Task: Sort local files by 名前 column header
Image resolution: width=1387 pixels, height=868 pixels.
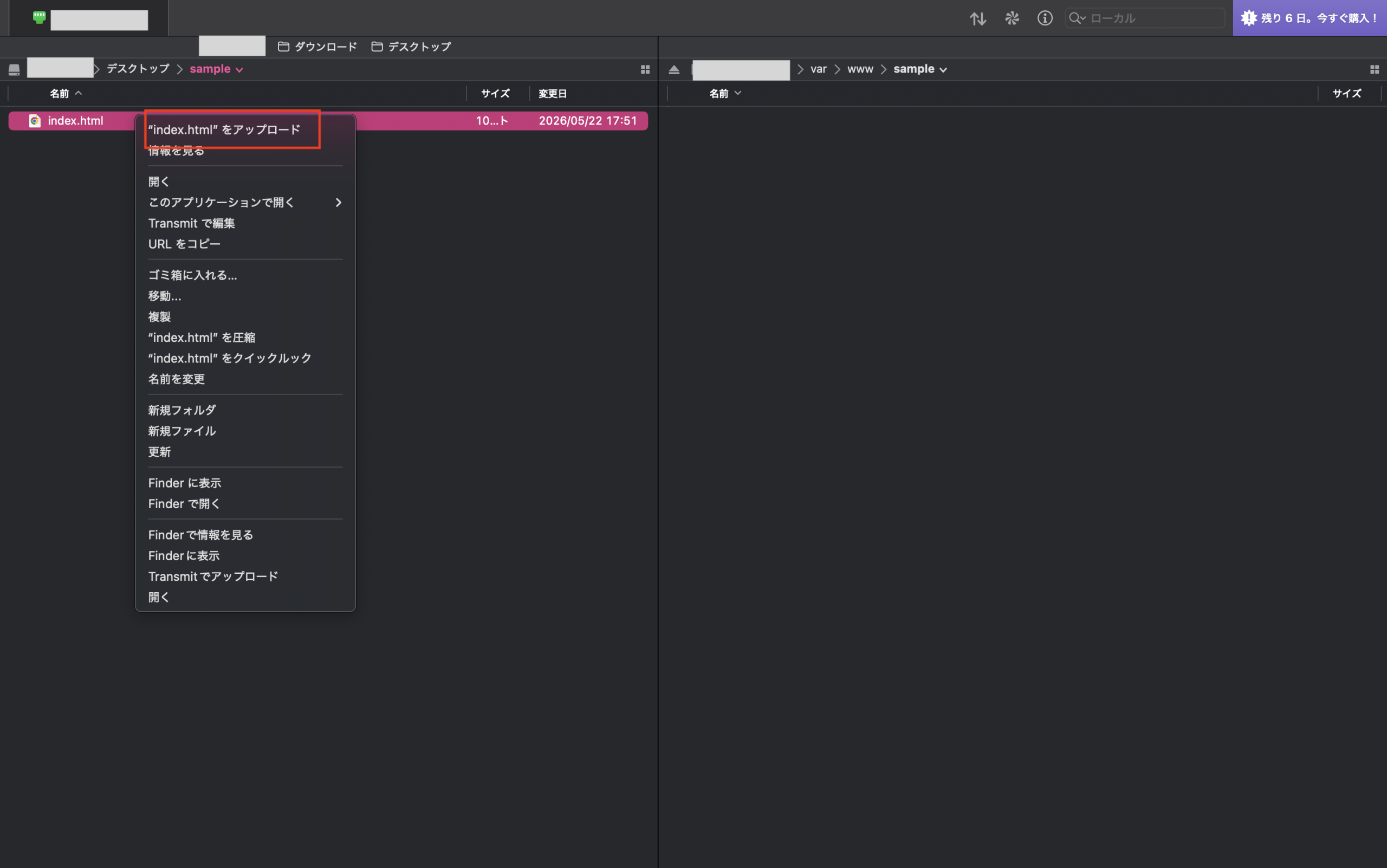Action: (x=59, y=94)
